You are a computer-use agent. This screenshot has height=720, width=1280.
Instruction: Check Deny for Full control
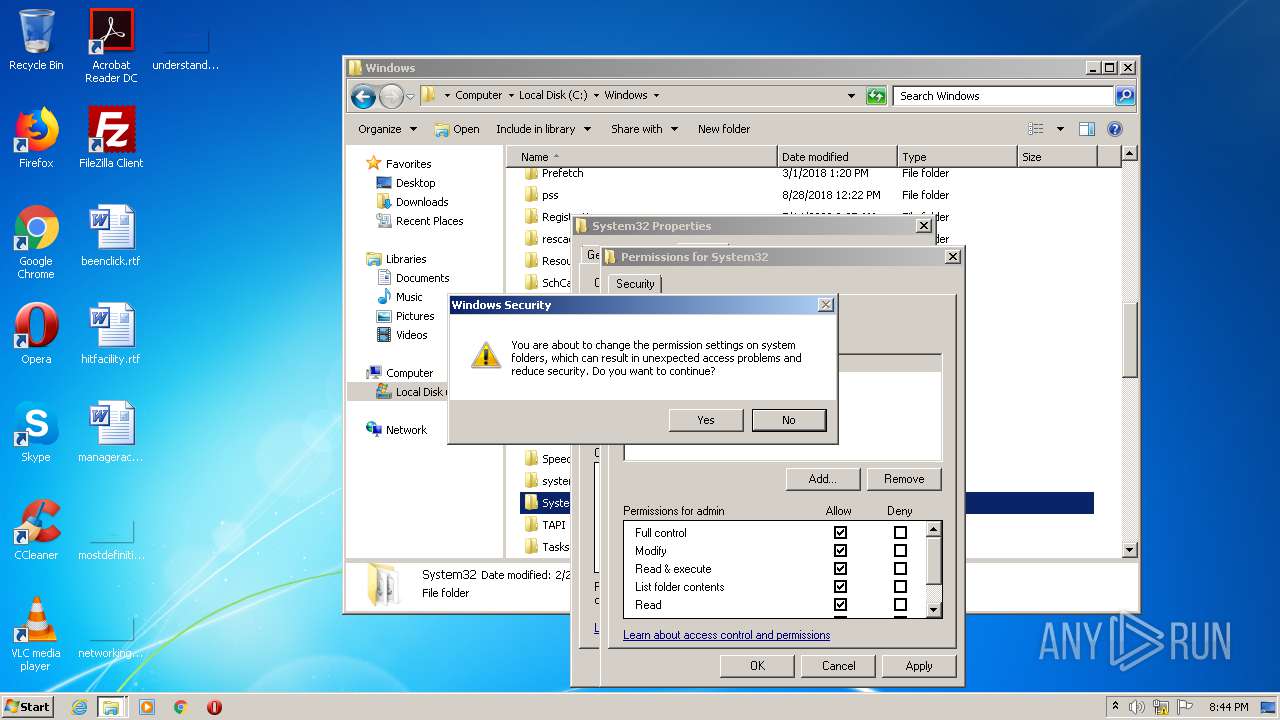coord(900,533)
